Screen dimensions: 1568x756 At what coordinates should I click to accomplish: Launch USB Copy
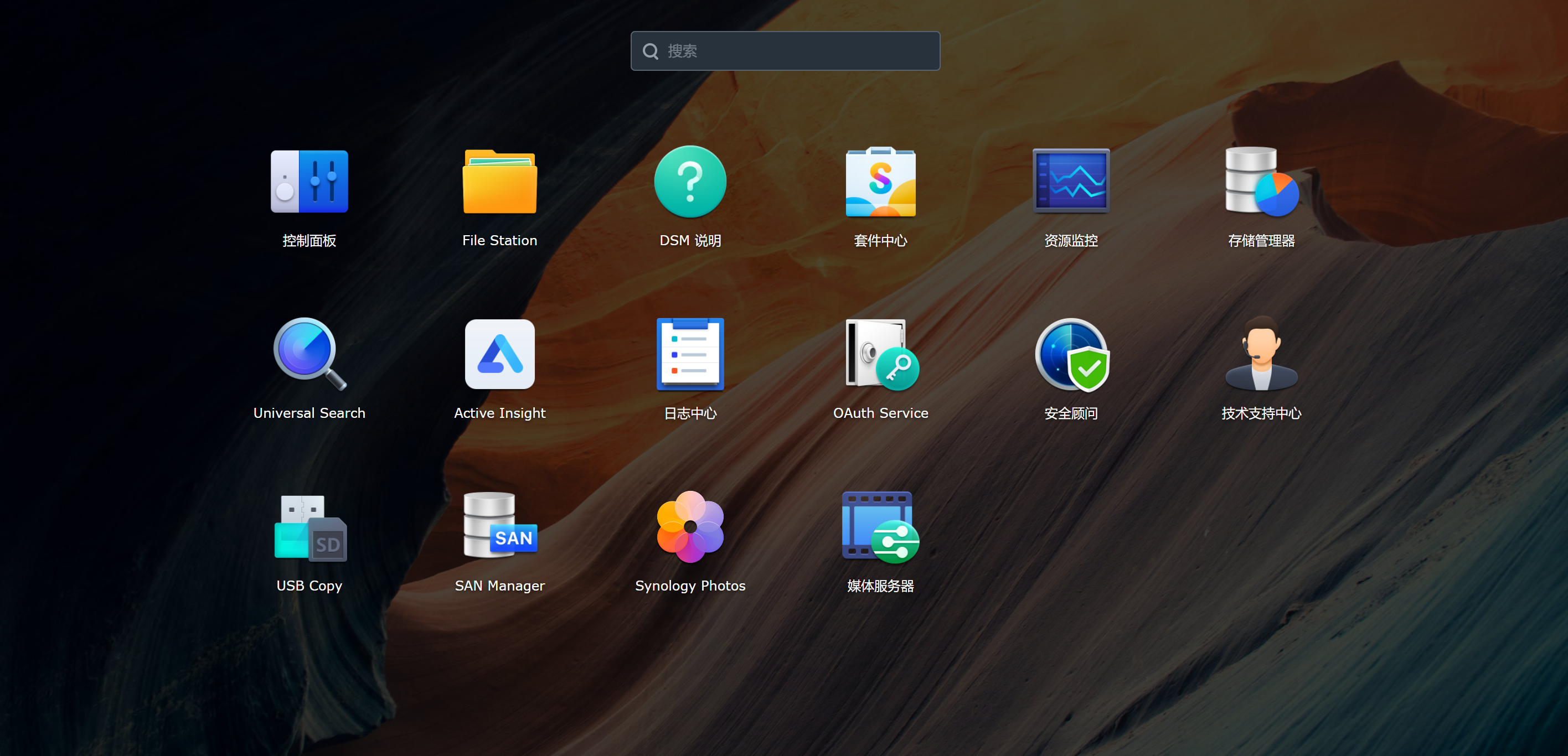[309, 527]
